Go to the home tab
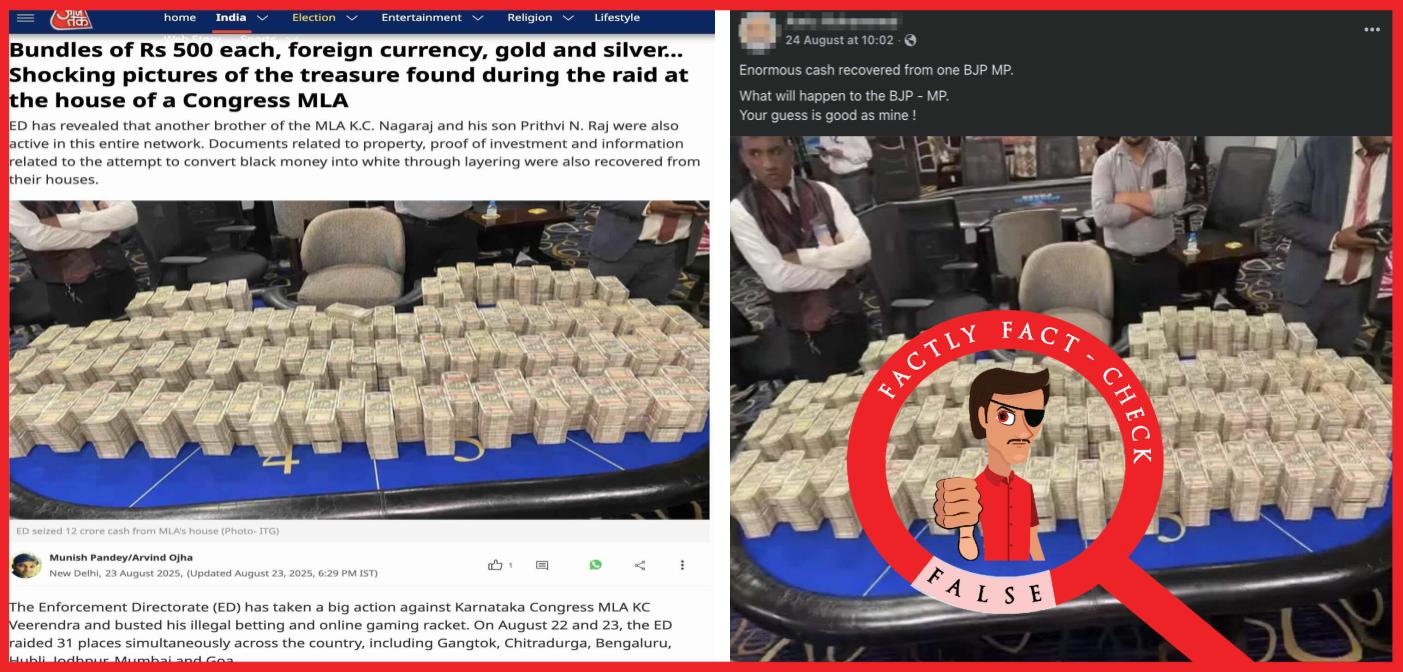Image resolution: width=1403 pixels, height=672 pixels. [180, 17]
